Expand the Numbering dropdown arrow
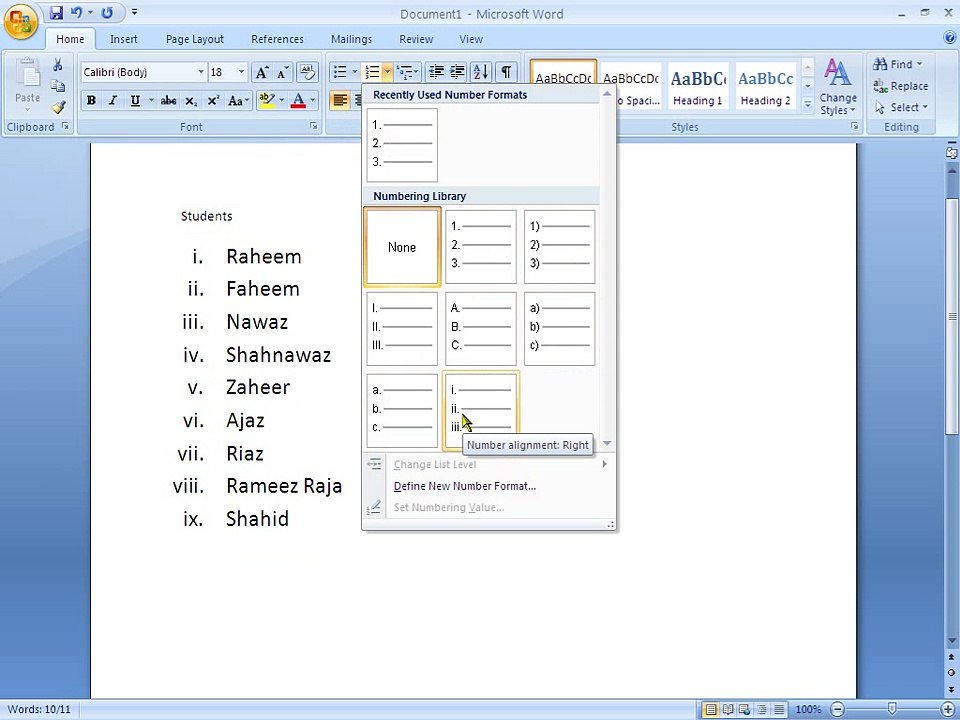The width and height of the screenshot is (960, 720). (x=388, y=72)
